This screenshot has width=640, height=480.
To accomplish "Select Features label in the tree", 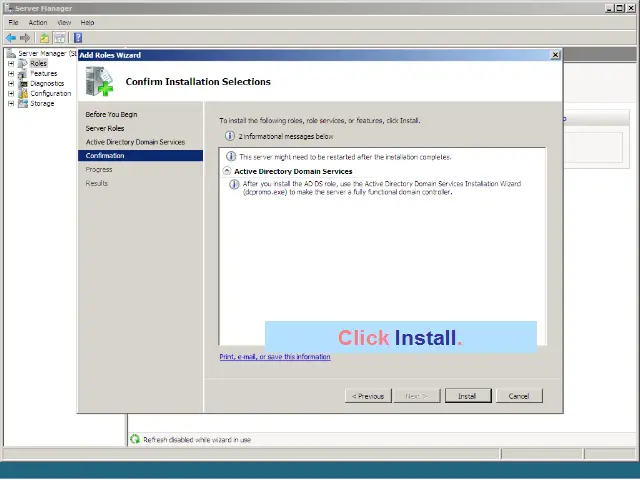I will [x=44, y=73].
